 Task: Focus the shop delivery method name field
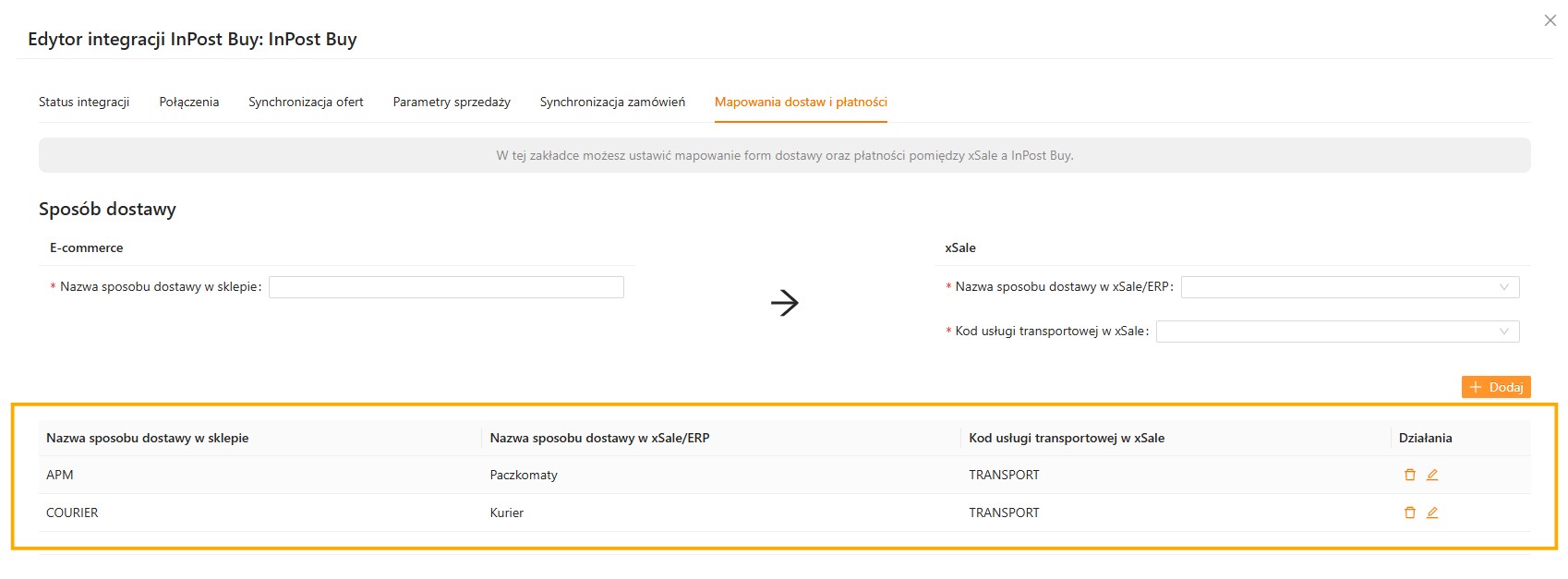tap(446, 287)
